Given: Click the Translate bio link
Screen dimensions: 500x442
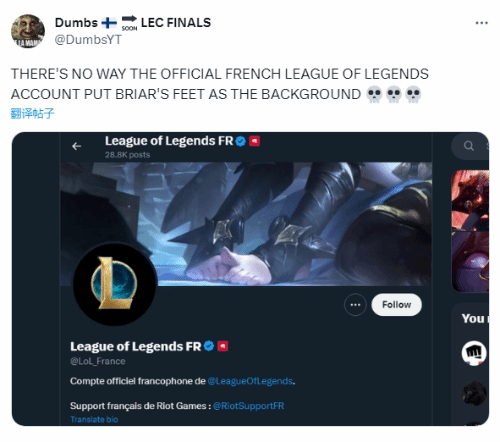Looking at the screenshot, I should pos(94,419).
